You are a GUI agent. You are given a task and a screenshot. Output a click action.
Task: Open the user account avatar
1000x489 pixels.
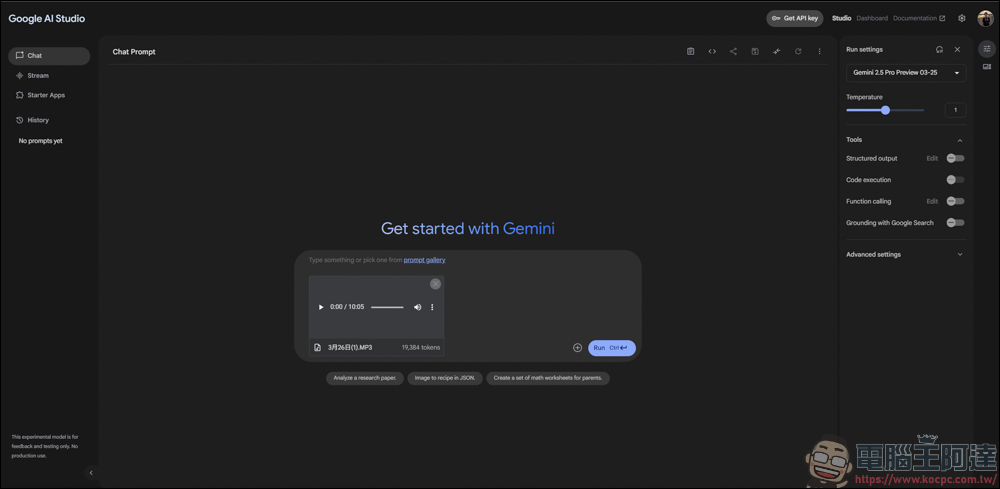985,18
